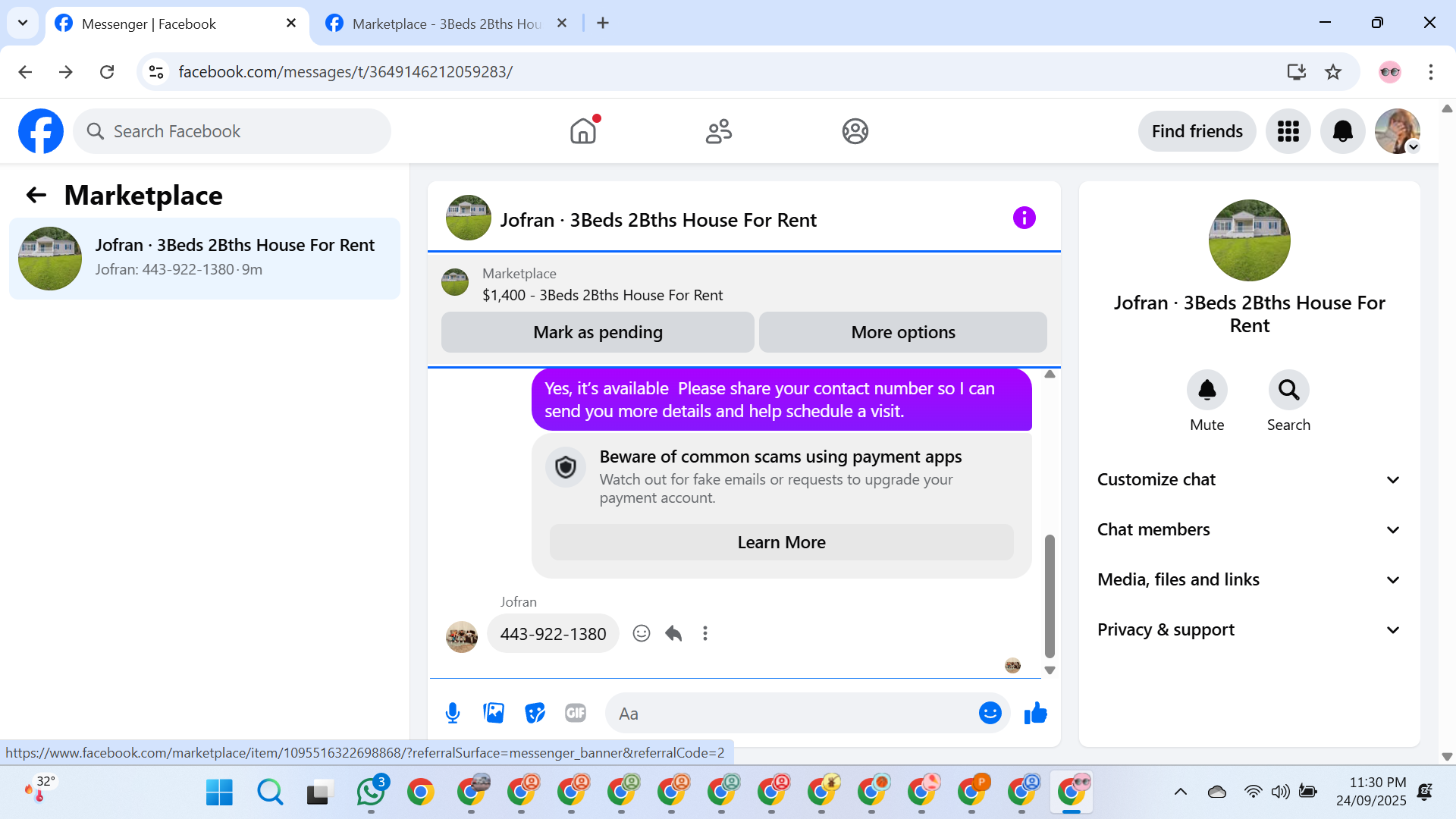1456x819 pixels.
Task: Open the weather widget showing 32°
Action: pyautogui.click(x=39, y=789)
